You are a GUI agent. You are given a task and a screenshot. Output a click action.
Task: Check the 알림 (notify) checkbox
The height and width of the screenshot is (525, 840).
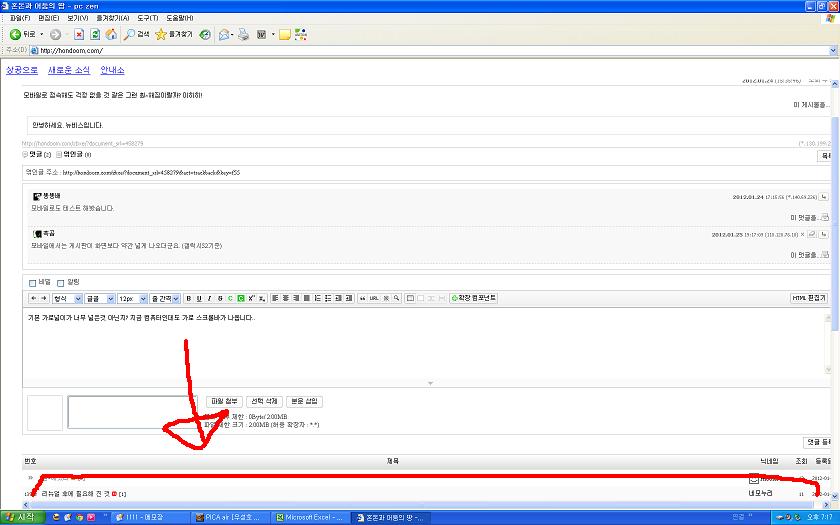tap(61, 283)
